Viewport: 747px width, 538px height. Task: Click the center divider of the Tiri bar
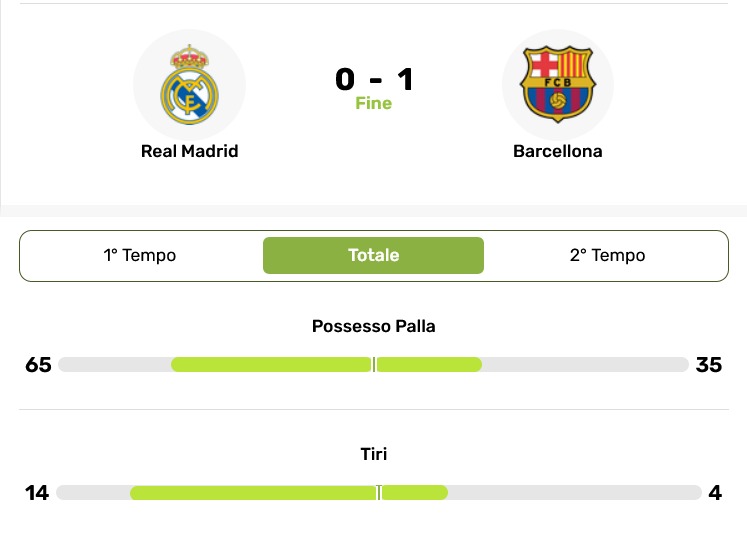click(379, 492)
